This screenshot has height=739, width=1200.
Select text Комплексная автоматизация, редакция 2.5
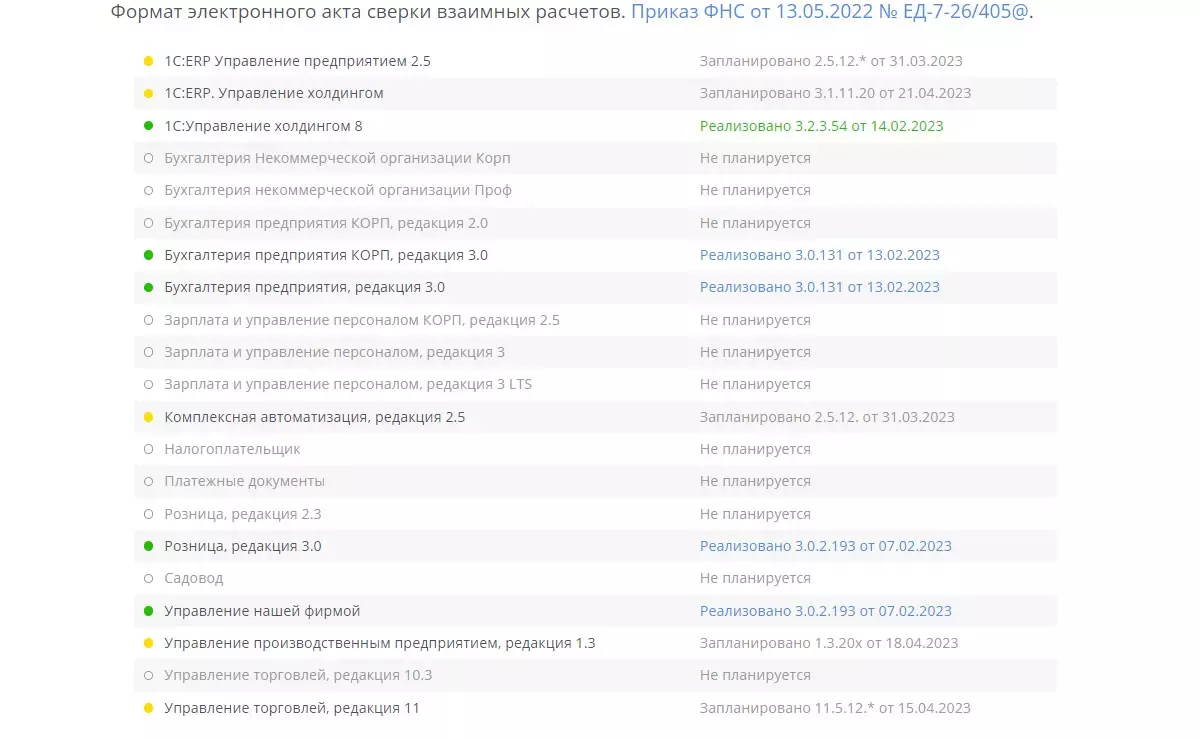(x=315, y=417)
